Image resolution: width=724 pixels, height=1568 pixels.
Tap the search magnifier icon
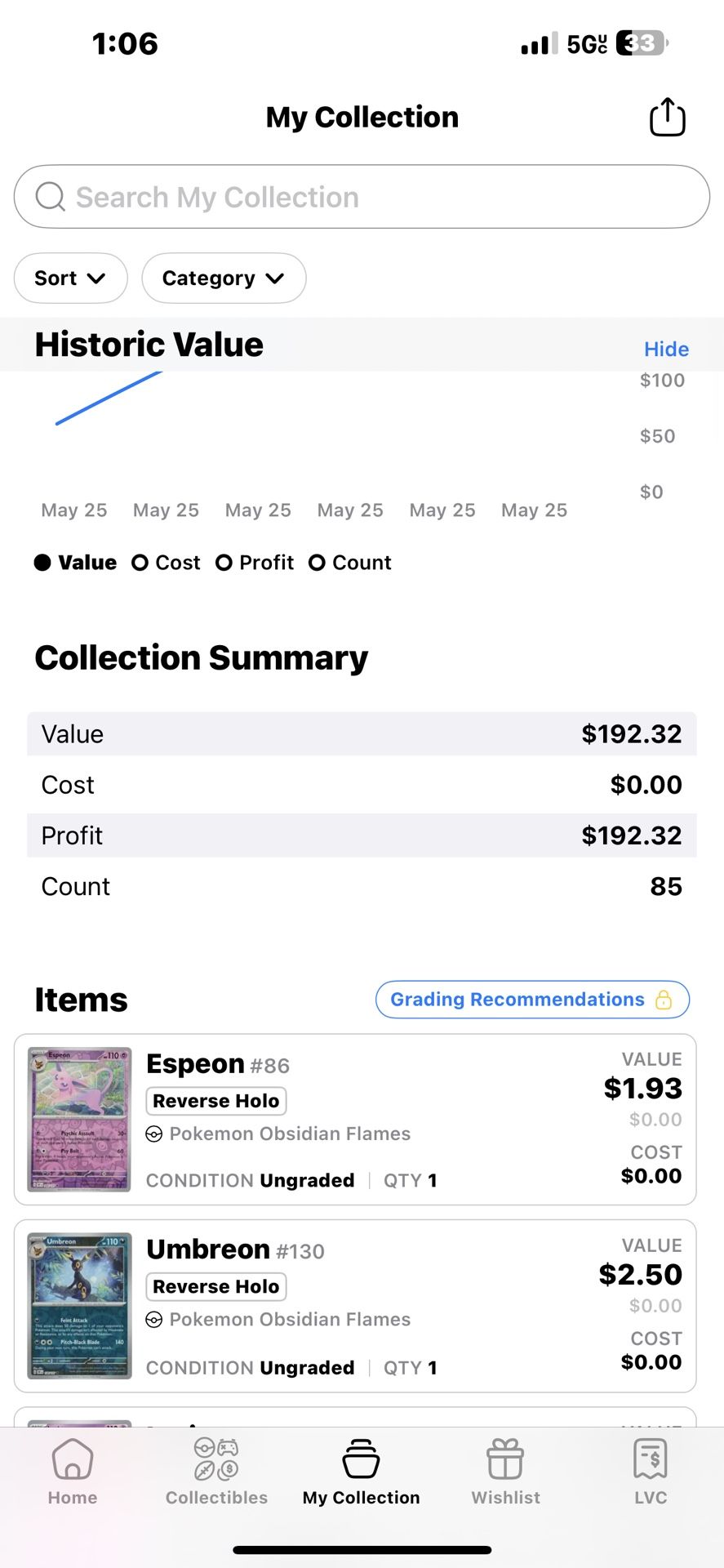click(x=50, y=197)
